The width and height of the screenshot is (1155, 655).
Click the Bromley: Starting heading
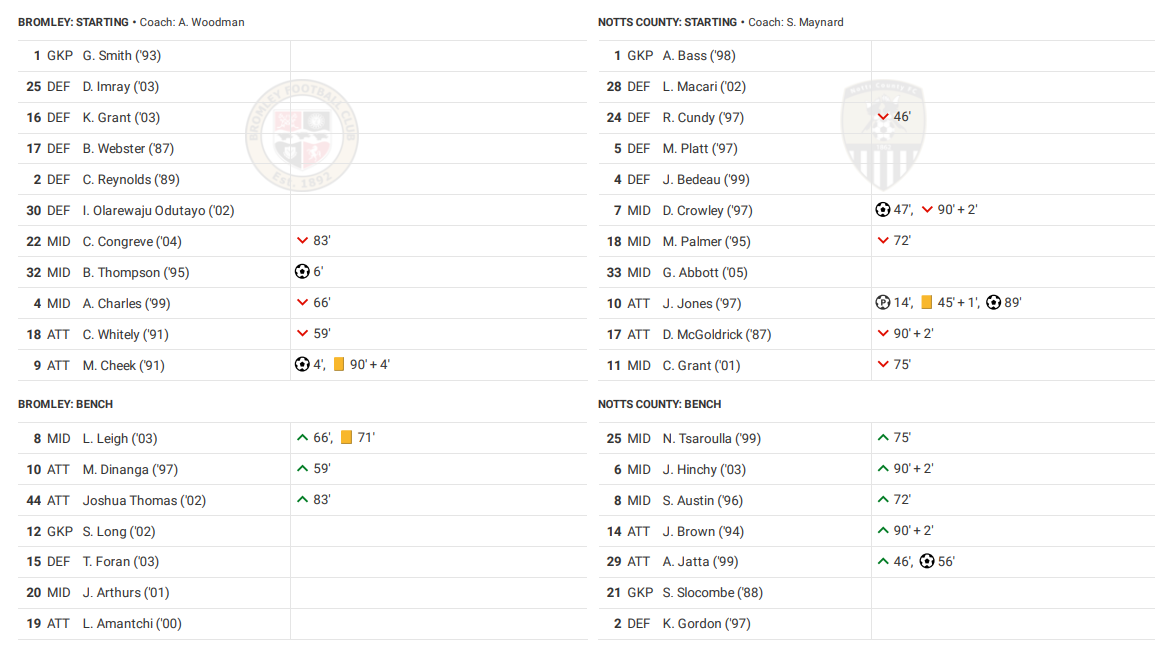pos(73,22)
